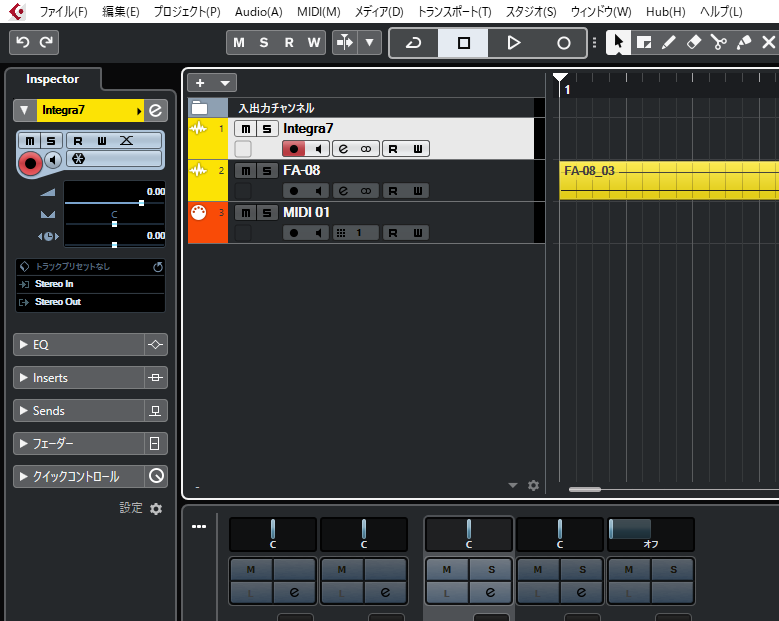Select the Mute X tool
779x621 pixels.
tap(768, 42)
